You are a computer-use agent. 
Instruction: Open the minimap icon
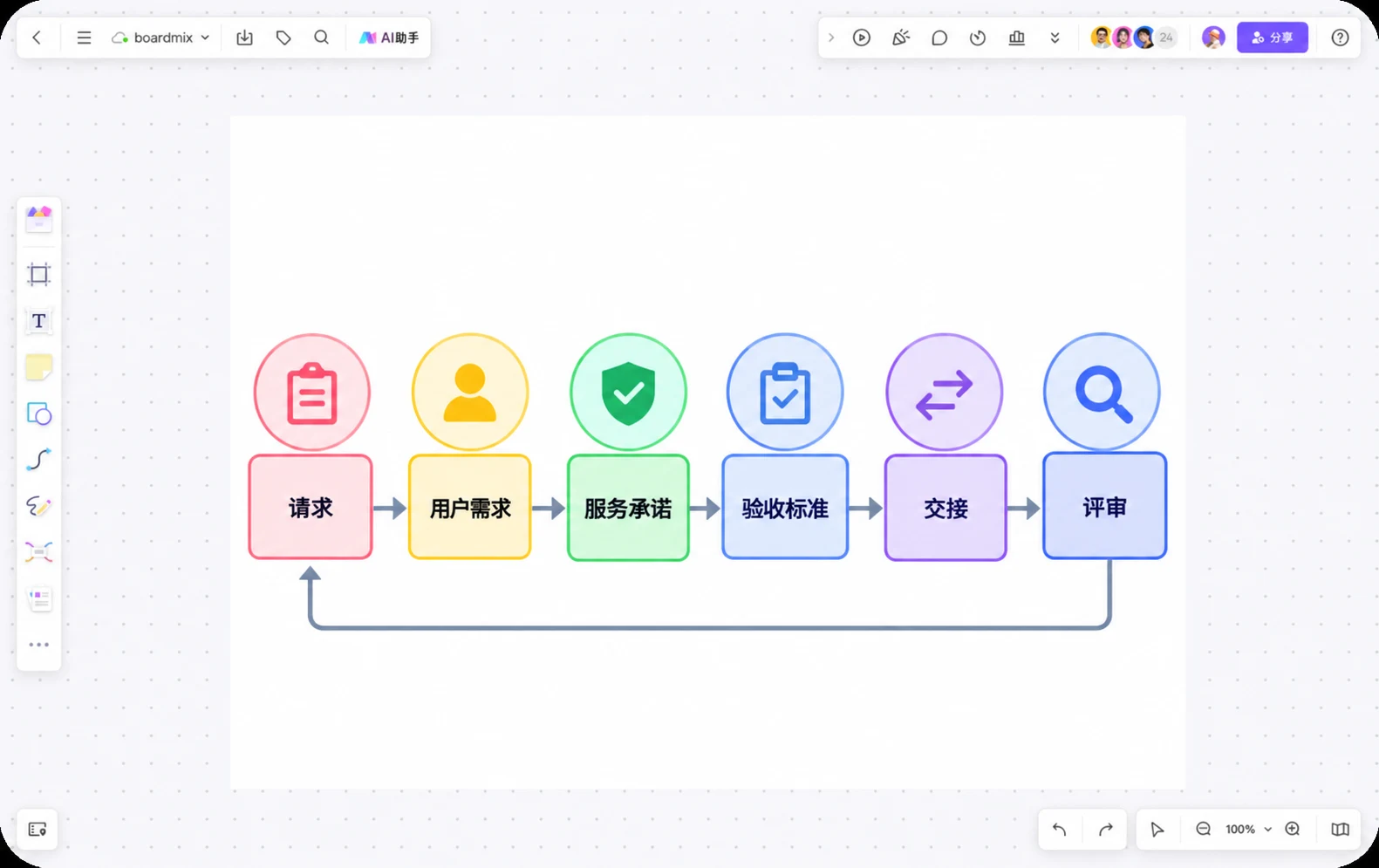point(1341,830)
